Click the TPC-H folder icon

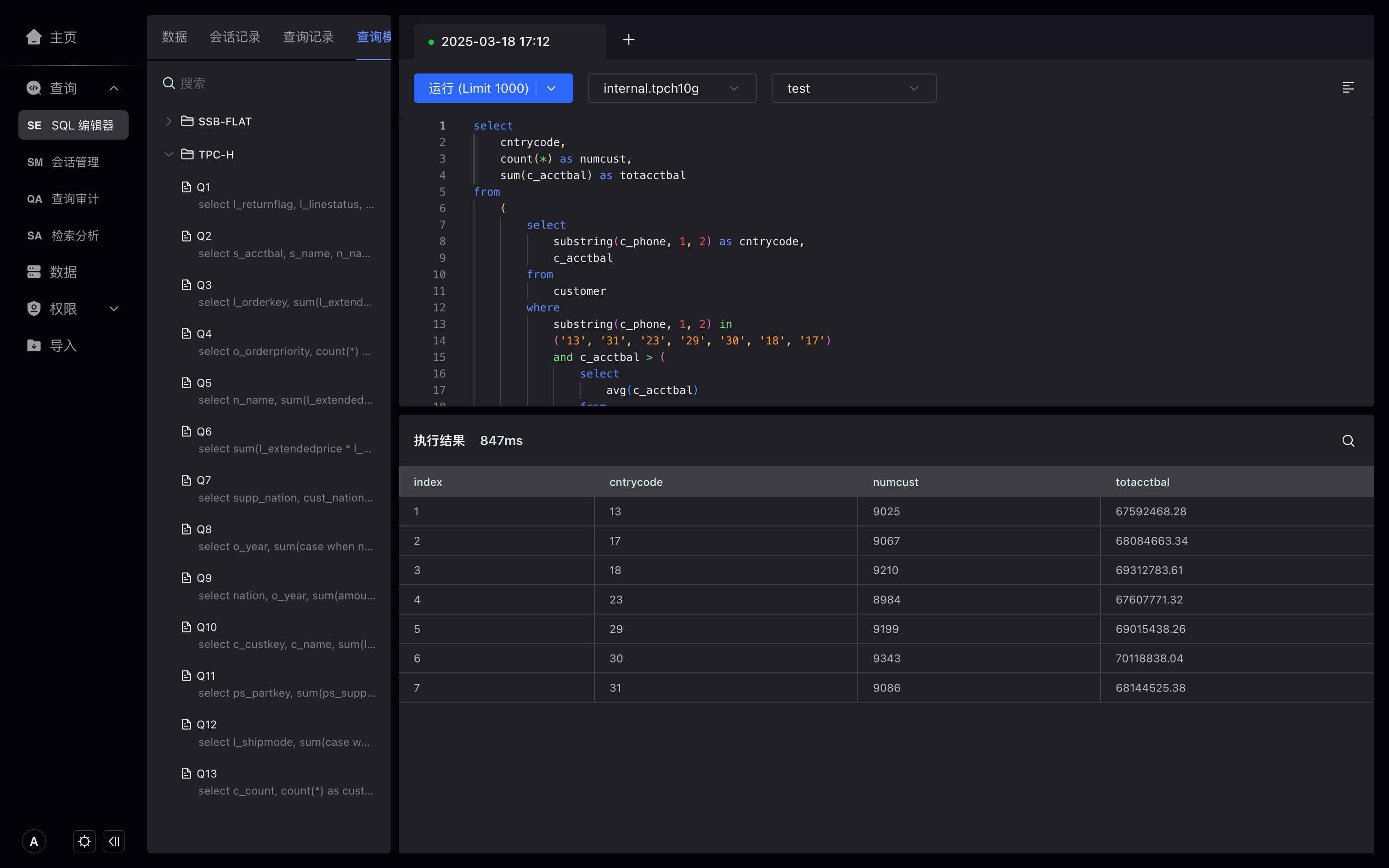coord(187,154)
